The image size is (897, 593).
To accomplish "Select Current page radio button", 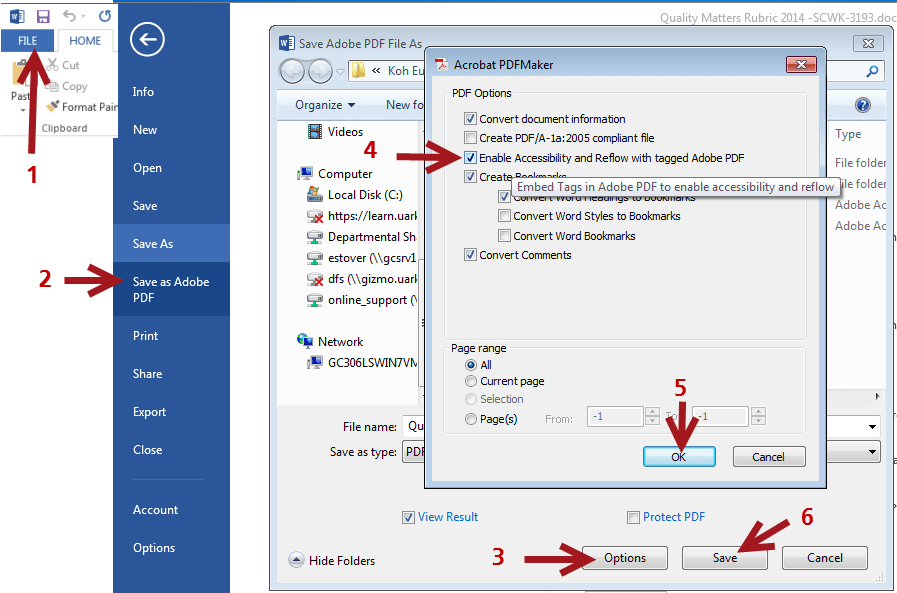I will (471, 381).
